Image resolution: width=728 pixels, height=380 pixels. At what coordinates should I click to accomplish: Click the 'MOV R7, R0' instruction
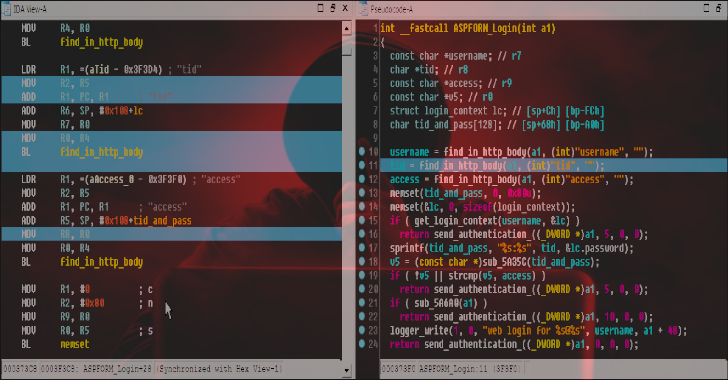pyautogui.click(x=56, y=124)
